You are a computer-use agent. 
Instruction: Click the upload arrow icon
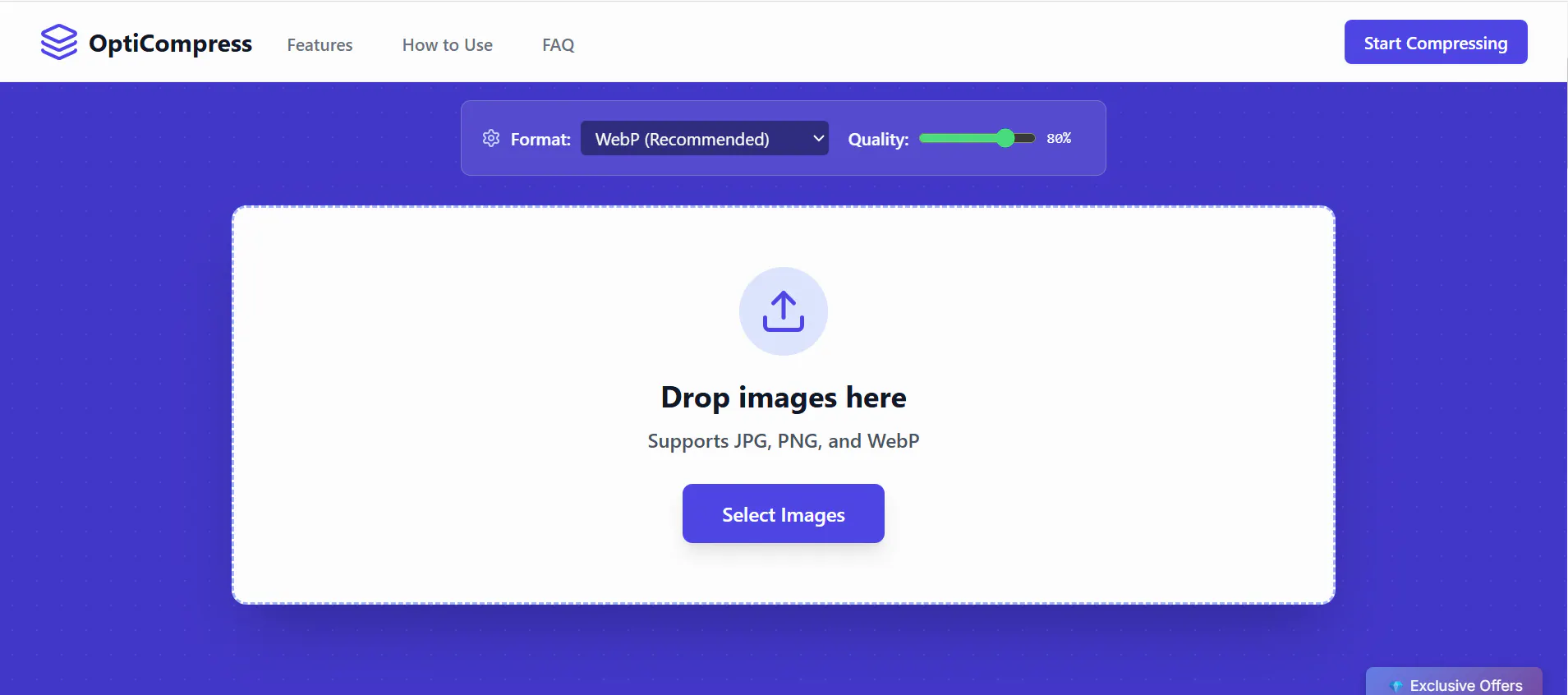[x=784, y=311]
